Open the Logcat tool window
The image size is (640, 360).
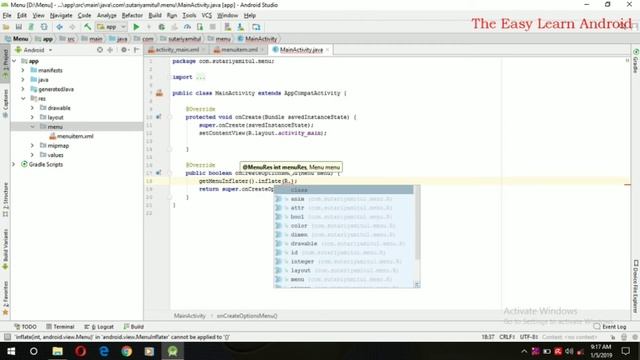[99, 327]
